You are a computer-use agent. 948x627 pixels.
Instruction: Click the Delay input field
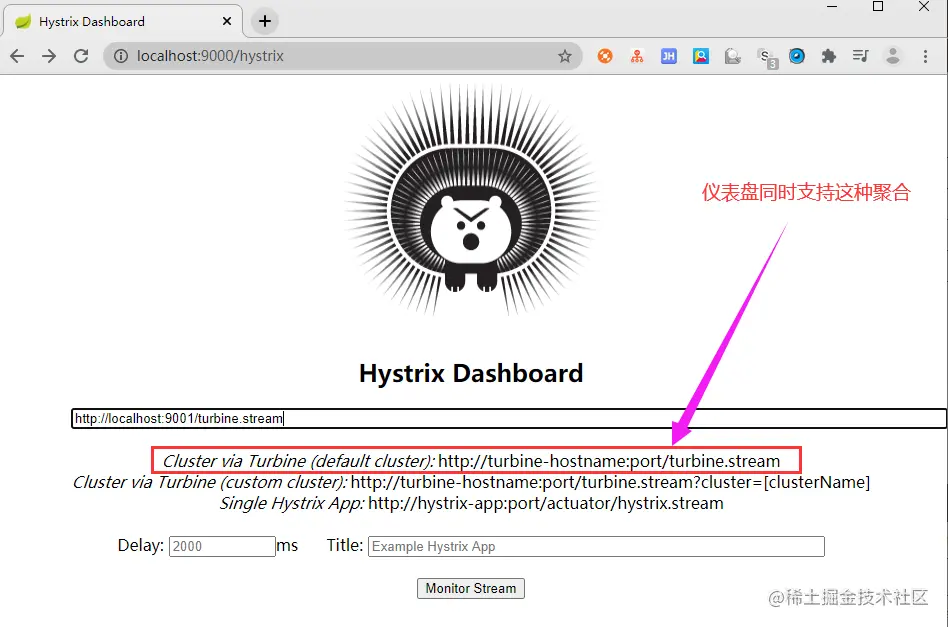222,546
